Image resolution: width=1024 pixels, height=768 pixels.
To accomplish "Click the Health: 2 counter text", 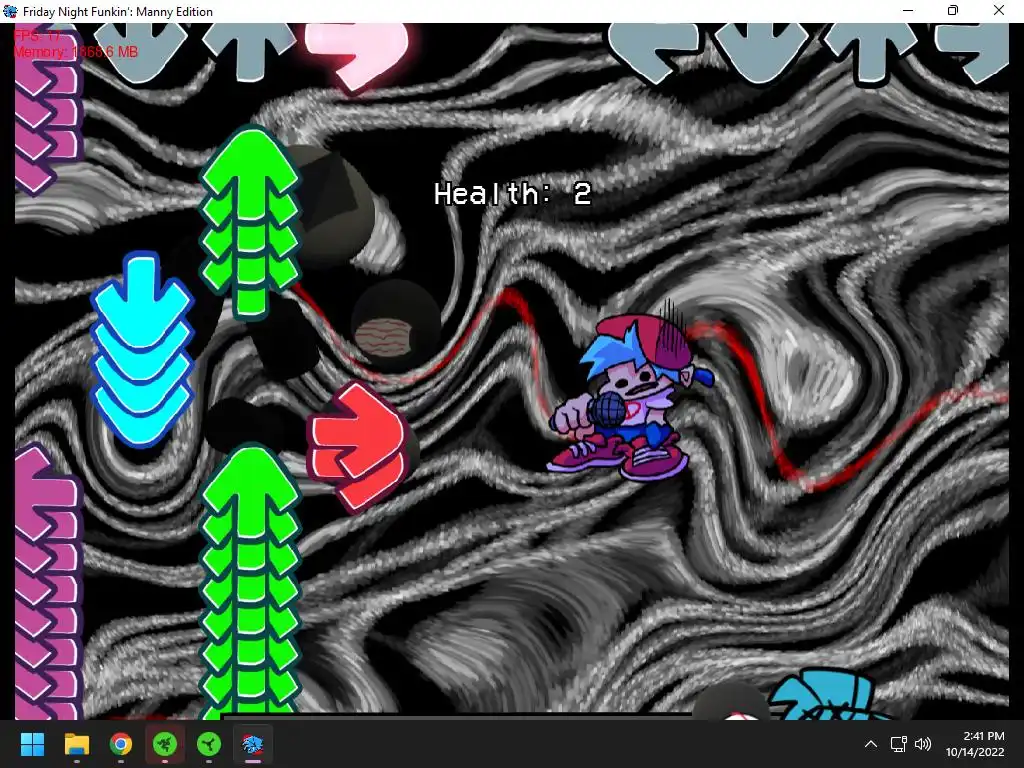I will click(x=513, y=194).
